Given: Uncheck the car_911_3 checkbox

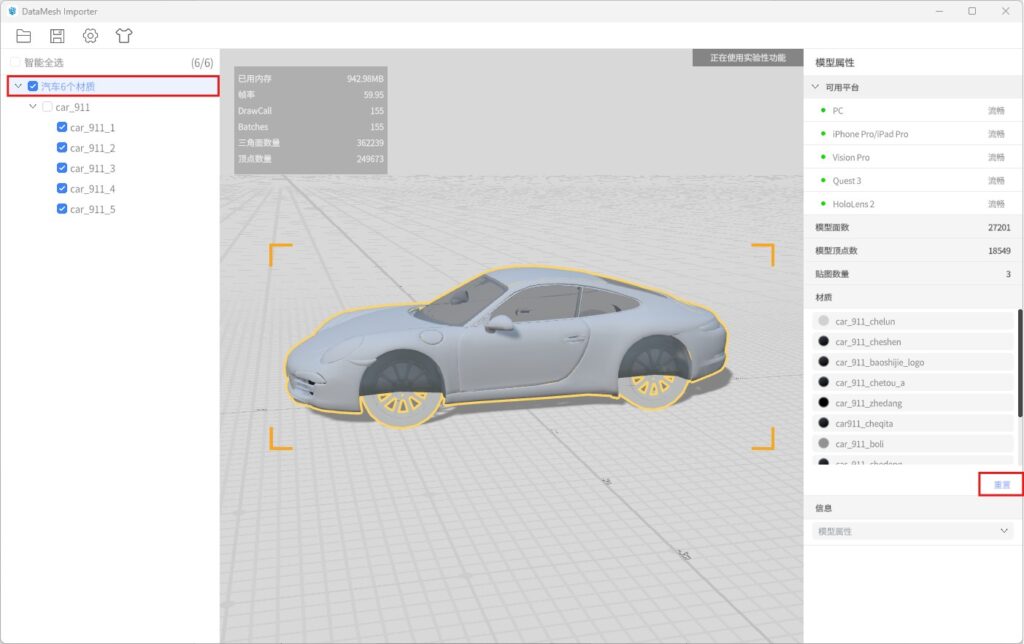Looking at the screenshot, I should pyautogui.click(x=62, y=168).
